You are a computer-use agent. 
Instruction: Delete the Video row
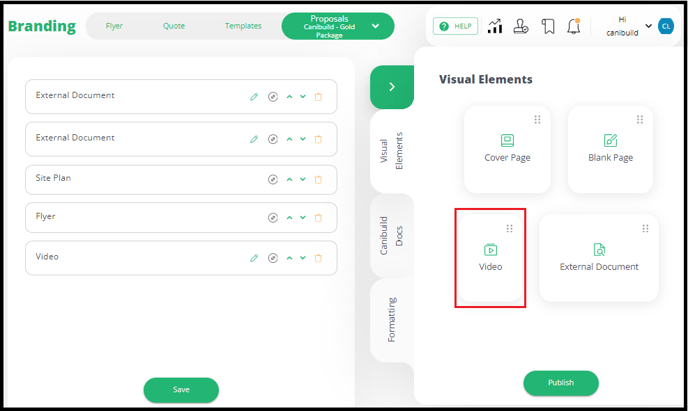(x=319, y=258)
